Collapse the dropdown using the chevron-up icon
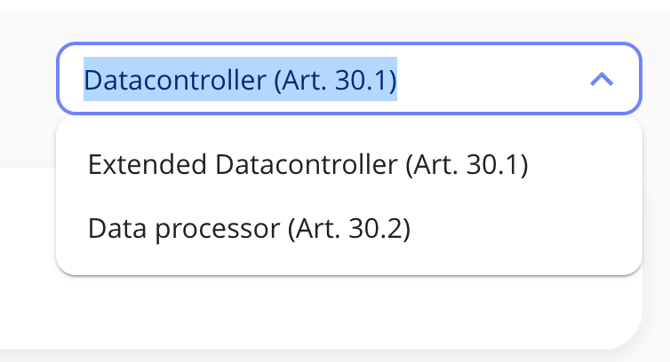The height and width of the screenshot is (362, 670). [x=602, y=79]
